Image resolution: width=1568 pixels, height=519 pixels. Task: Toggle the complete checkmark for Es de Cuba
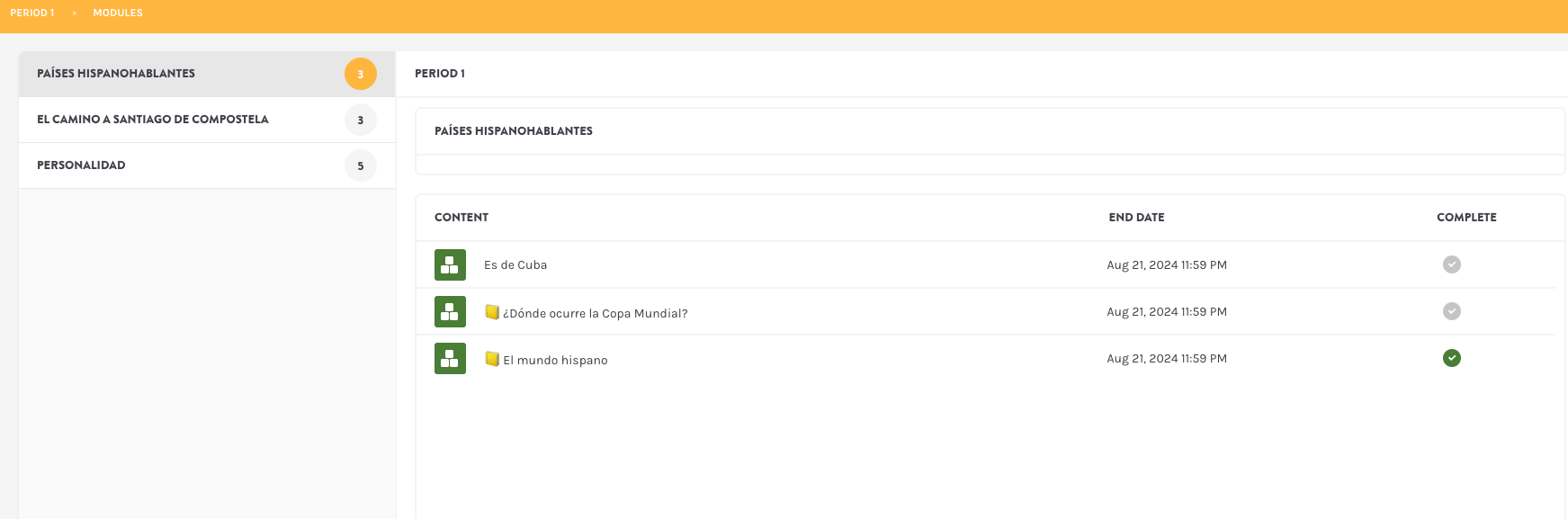click(x=1451, y=264)
